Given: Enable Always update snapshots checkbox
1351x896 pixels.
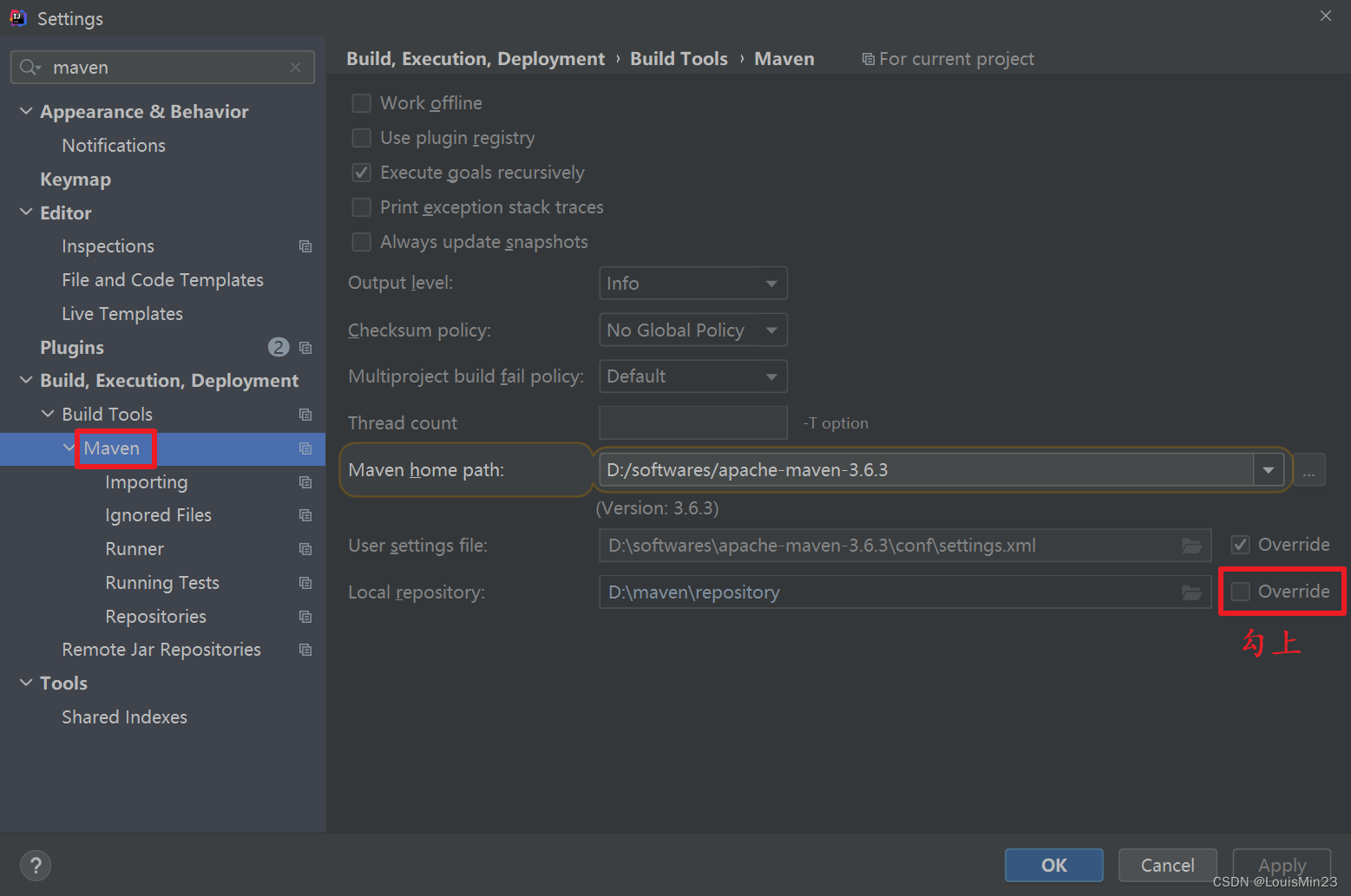Looking at the screenshot, I should pyautogui.click(x=361, y=242).
